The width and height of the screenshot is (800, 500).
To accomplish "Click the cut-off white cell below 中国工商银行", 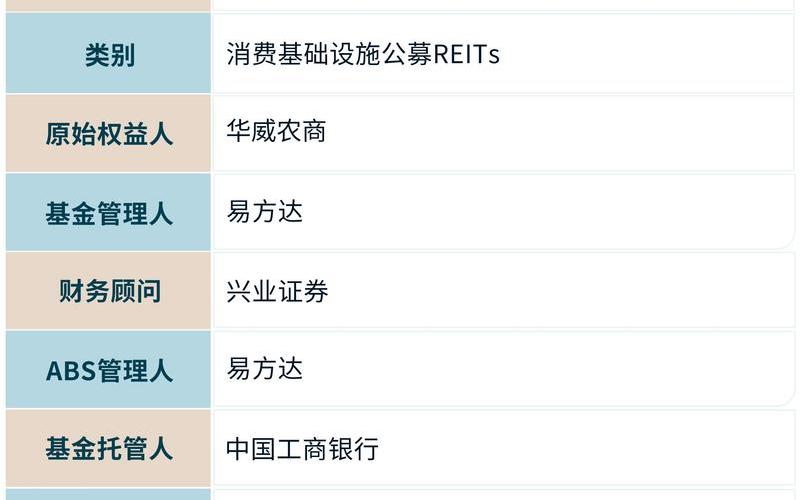I will coord(500,495).
